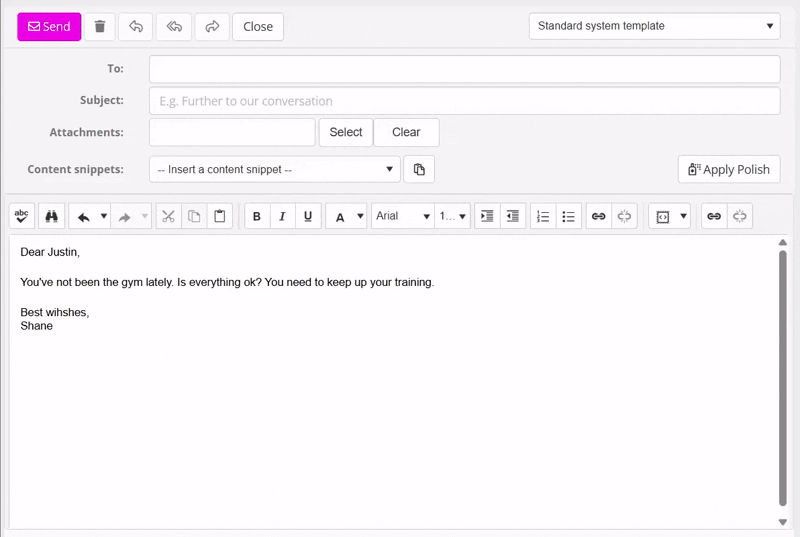Viewport: 800px width, 537px height.
Task: Insert a numbered list
Action: tap(542, 216)
